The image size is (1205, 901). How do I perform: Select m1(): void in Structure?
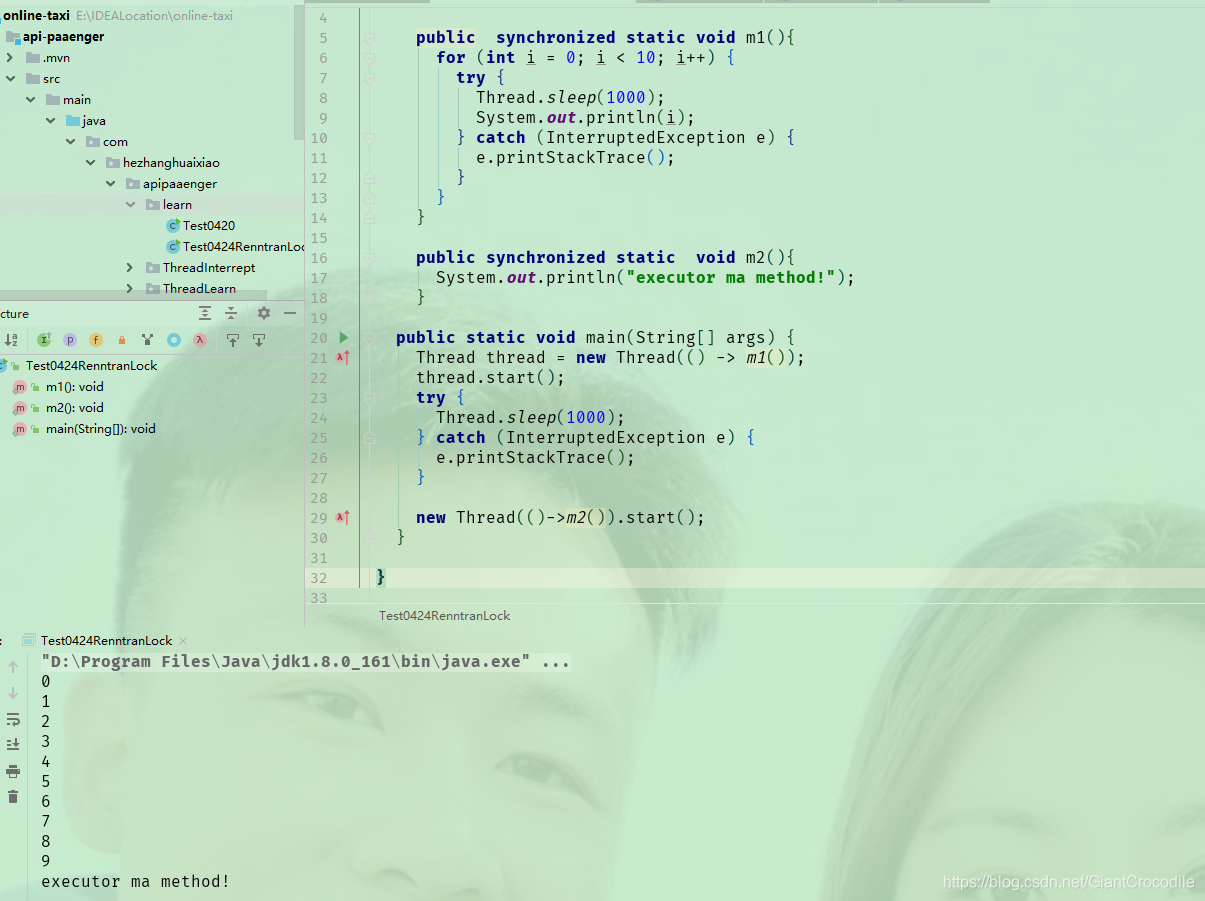[74, 387]
